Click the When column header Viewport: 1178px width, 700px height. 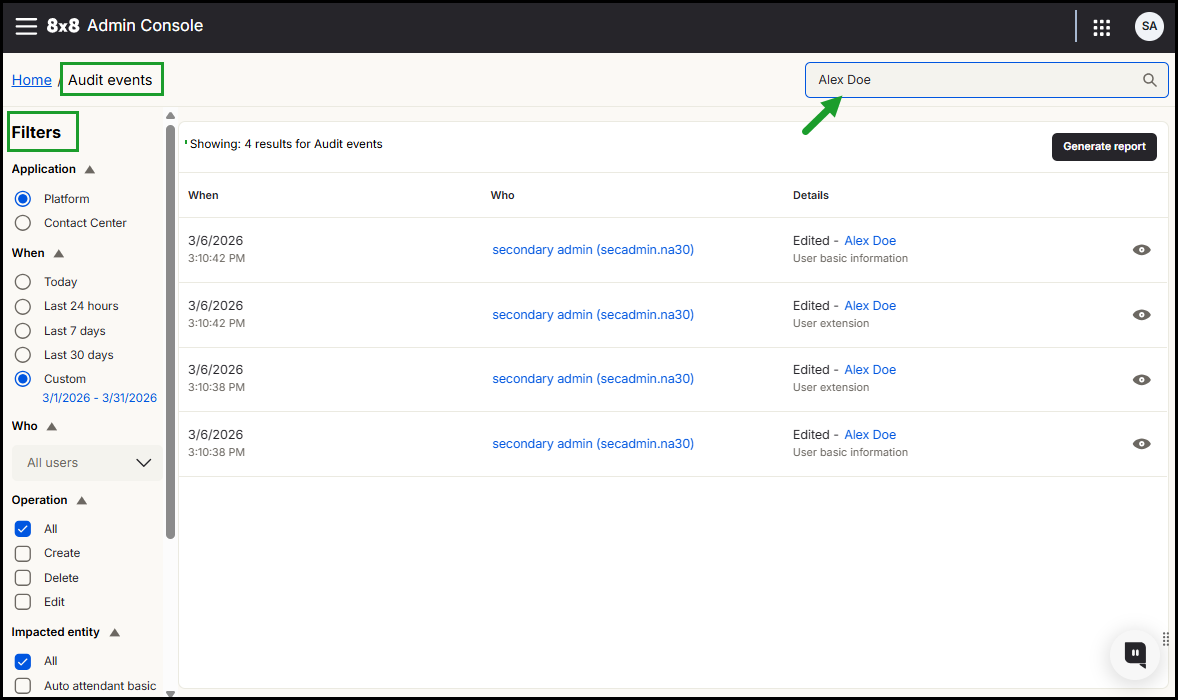[203, 195]
